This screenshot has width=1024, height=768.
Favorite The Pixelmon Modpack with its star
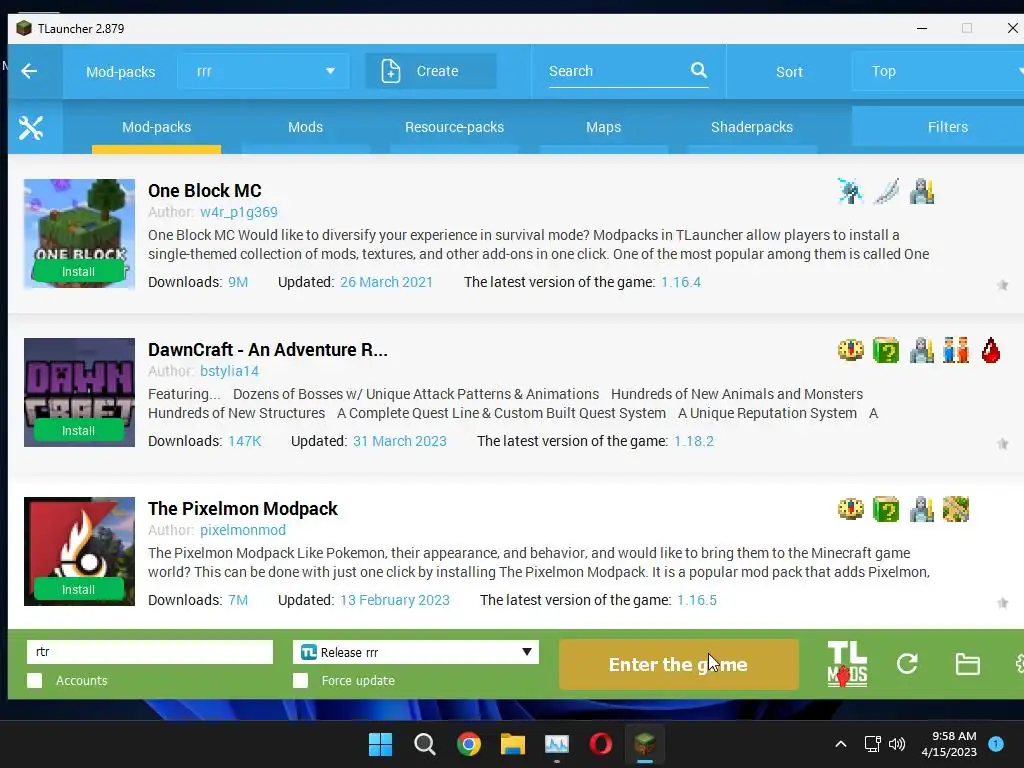(x=1002, y=603)
